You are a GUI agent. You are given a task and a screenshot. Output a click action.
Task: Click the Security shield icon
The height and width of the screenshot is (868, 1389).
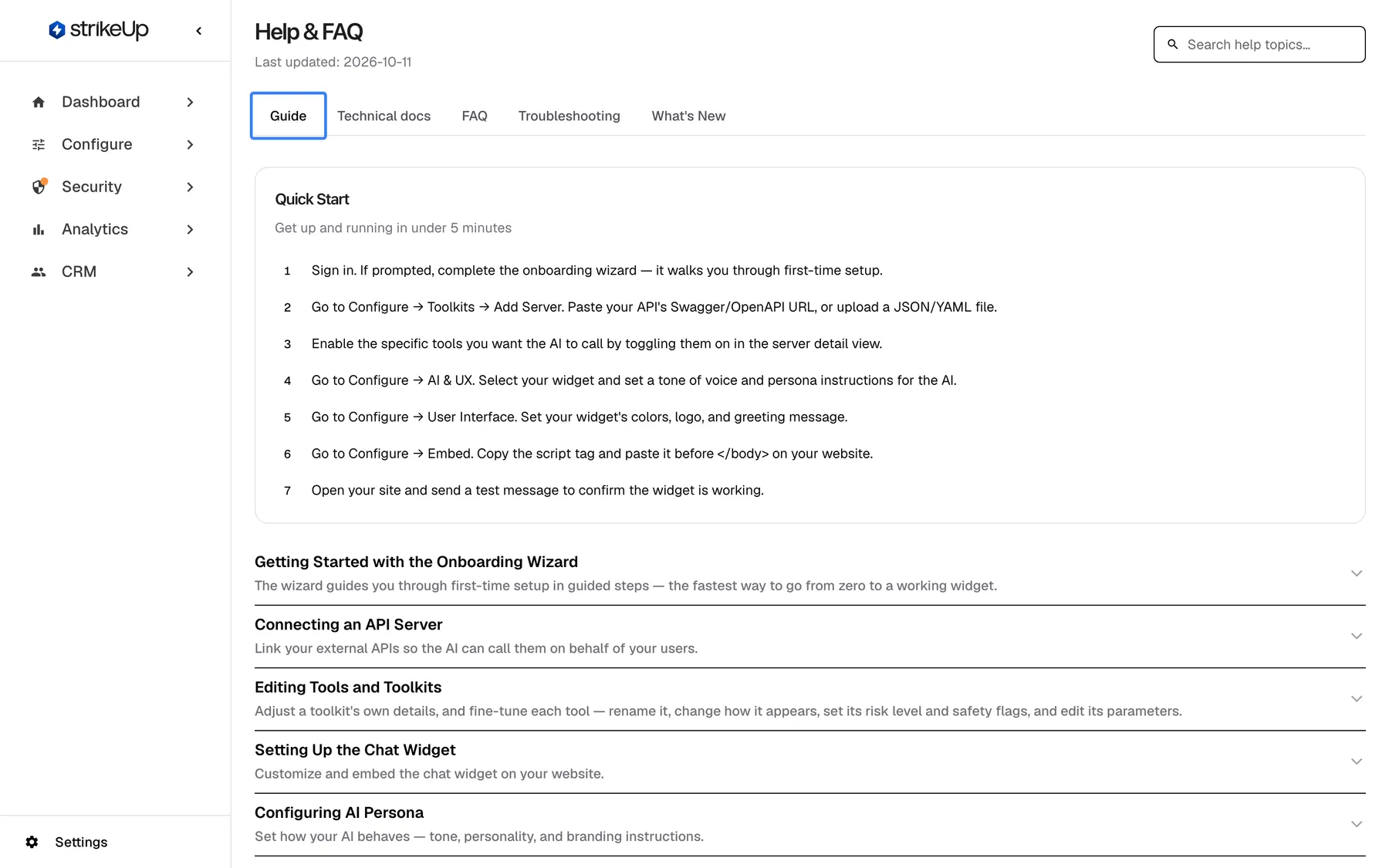[x=39, y=187]
